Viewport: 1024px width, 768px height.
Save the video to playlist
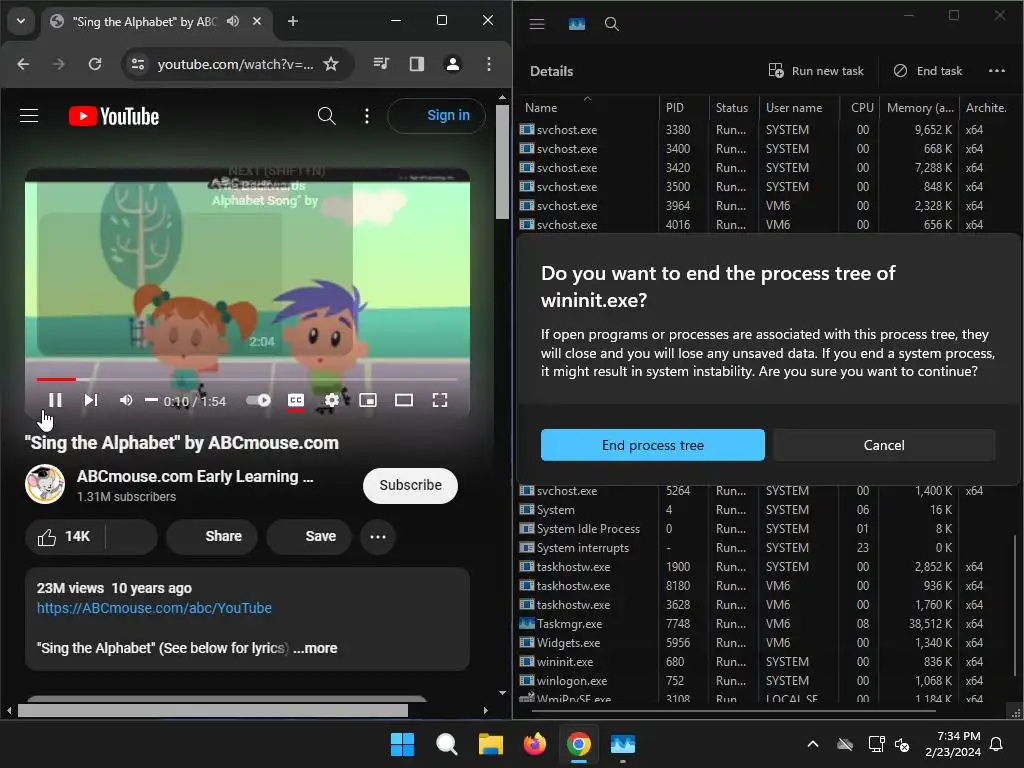pos(309,537)
